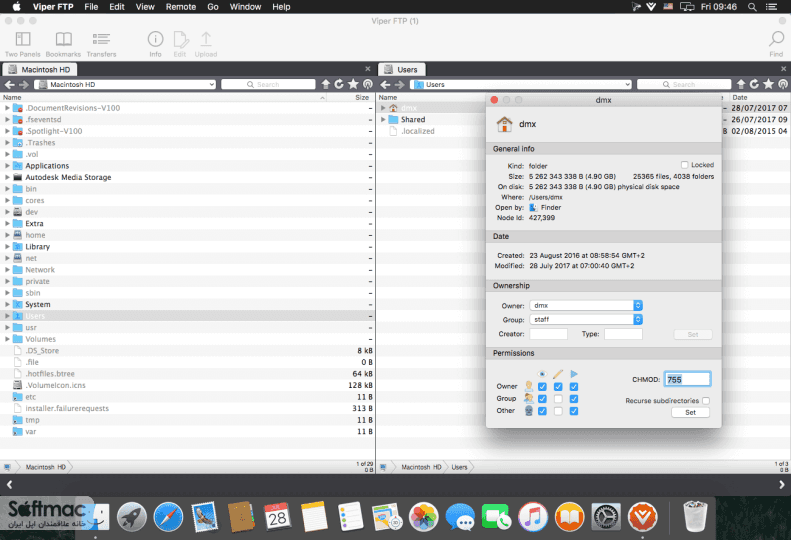Go back in right panel
The width and height of the screenshot is (791, 540).
pos(385,84)
